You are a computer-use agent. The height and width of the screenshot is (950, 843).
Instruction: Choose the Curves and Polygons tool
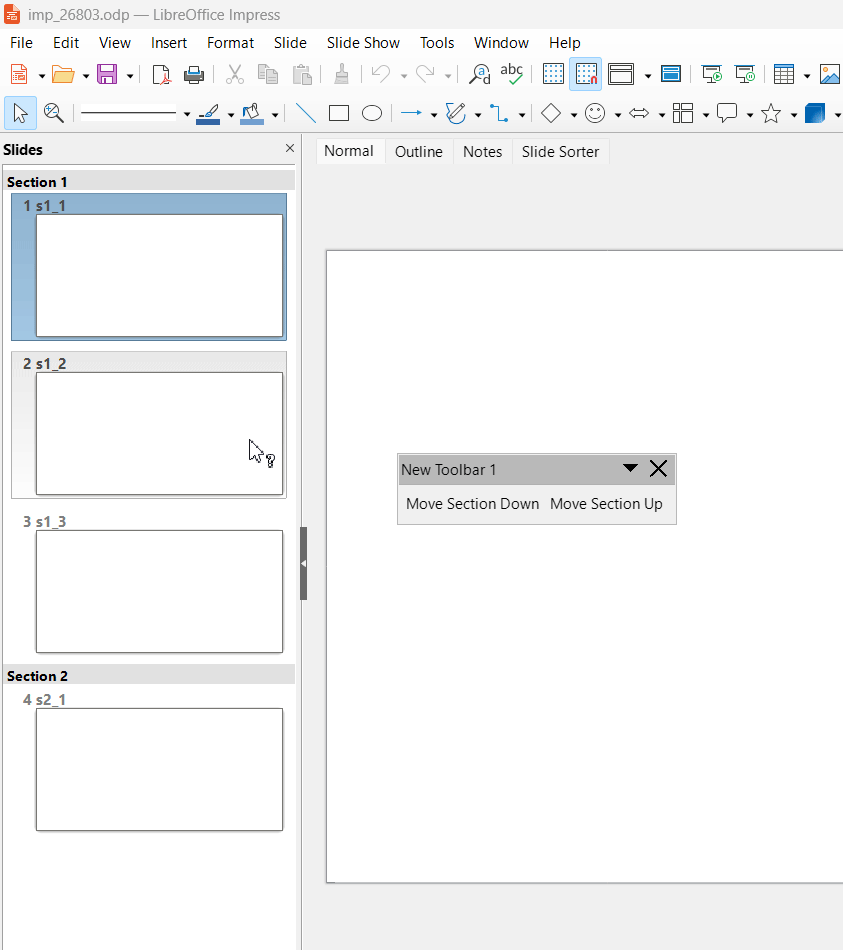tap(456, 113)
